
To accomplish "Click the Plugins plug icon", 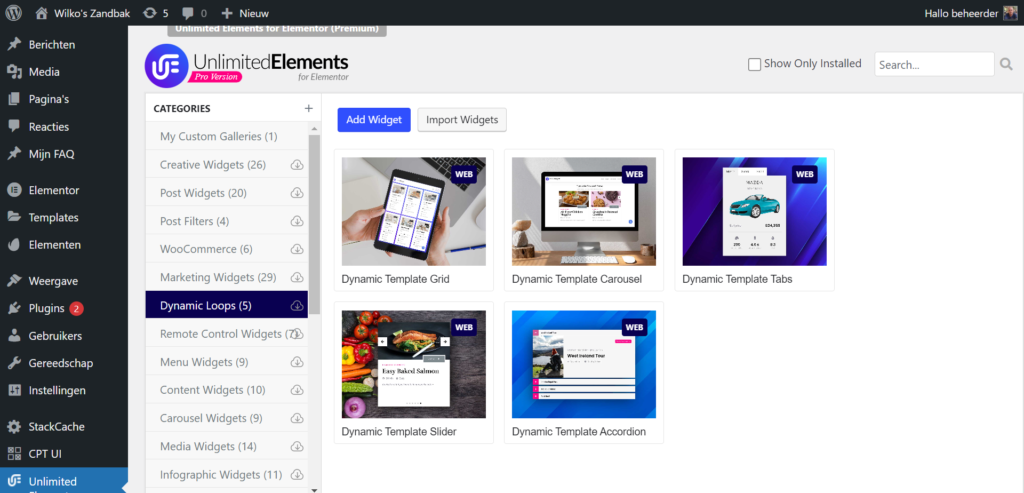I will pos(14,308).
